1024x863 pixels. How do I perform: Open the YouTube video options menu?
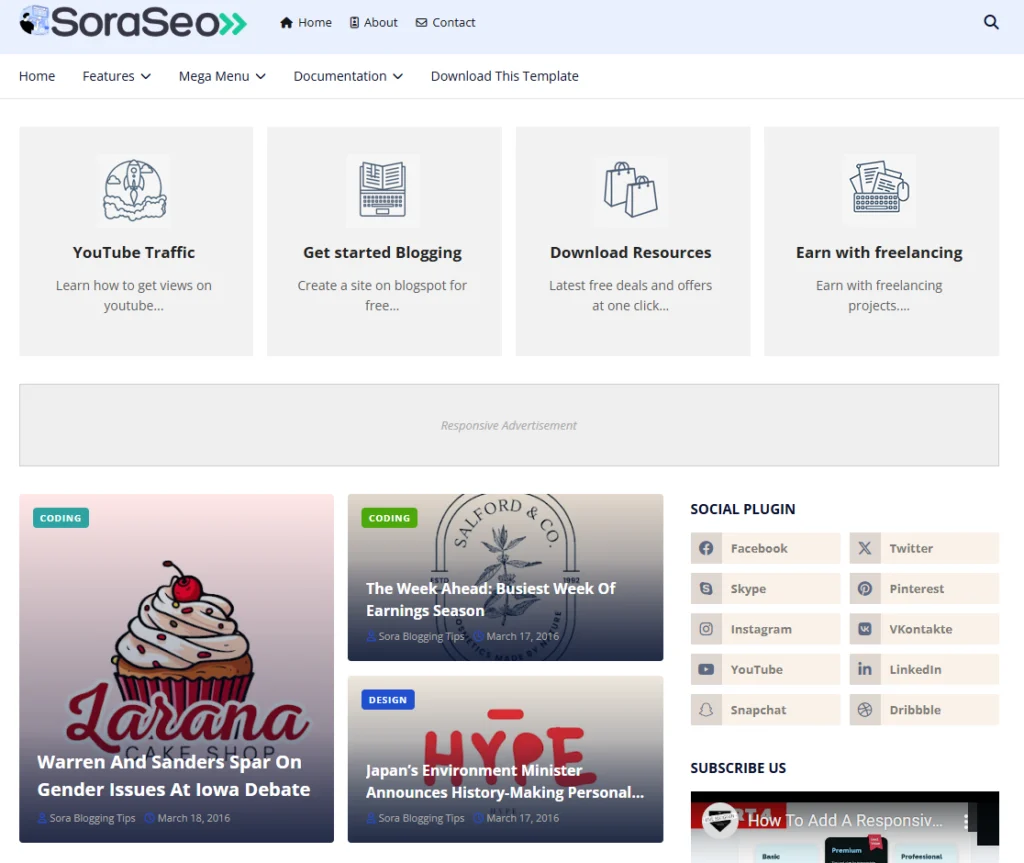pos(966,820)
